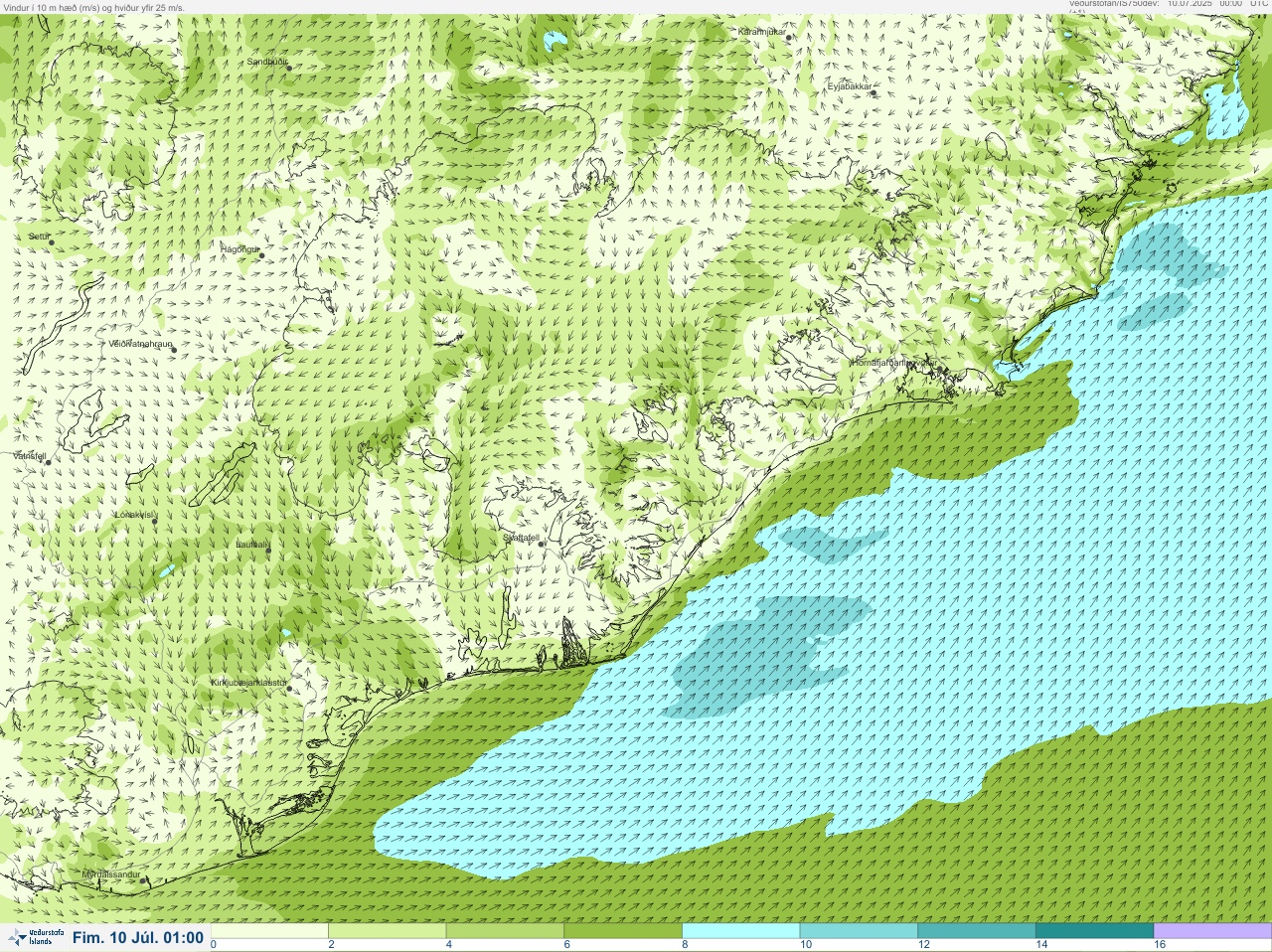Click the legend value '16'
Viewport: 1272px width, 952px height.
(x=1160, y=945)
